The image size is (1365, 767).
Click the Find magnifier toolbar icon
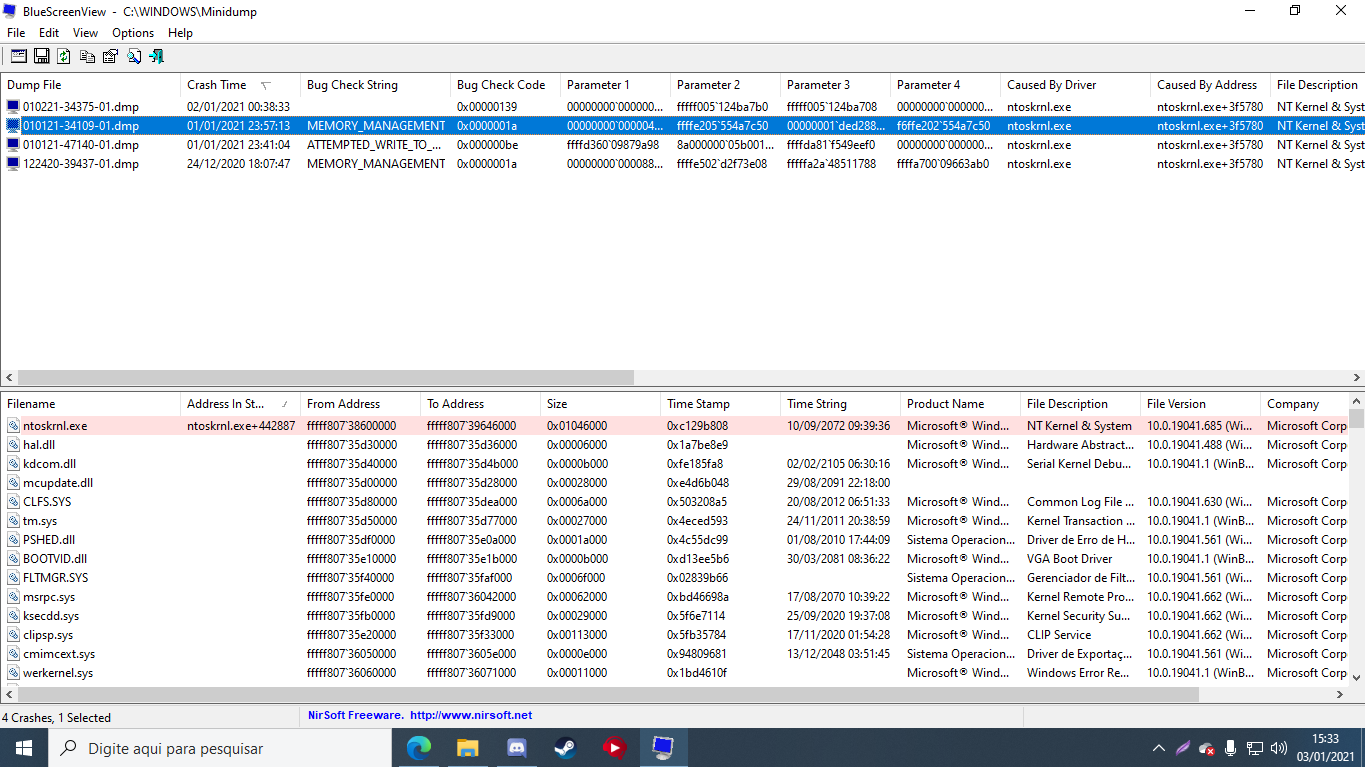point(133,56)
